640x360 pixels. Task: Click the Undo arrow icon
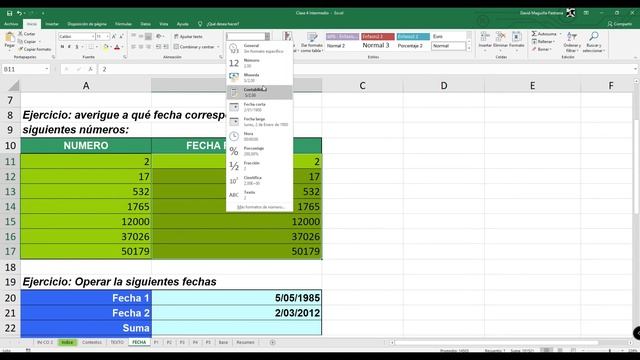(x=19, y=13)
